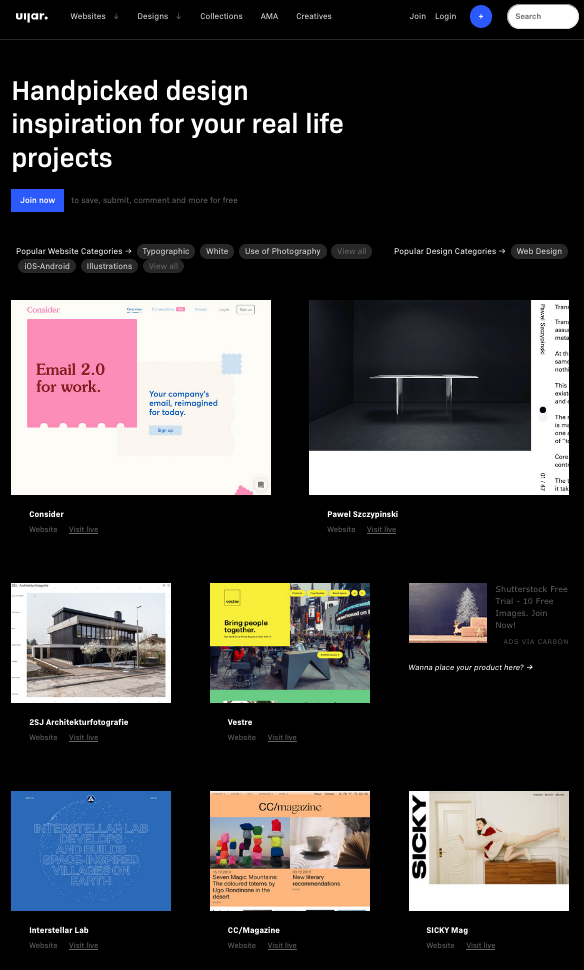584x970 pixels.
Task: Open the Pawel Szczypinski website thumbnail
Action: (439, 397)
